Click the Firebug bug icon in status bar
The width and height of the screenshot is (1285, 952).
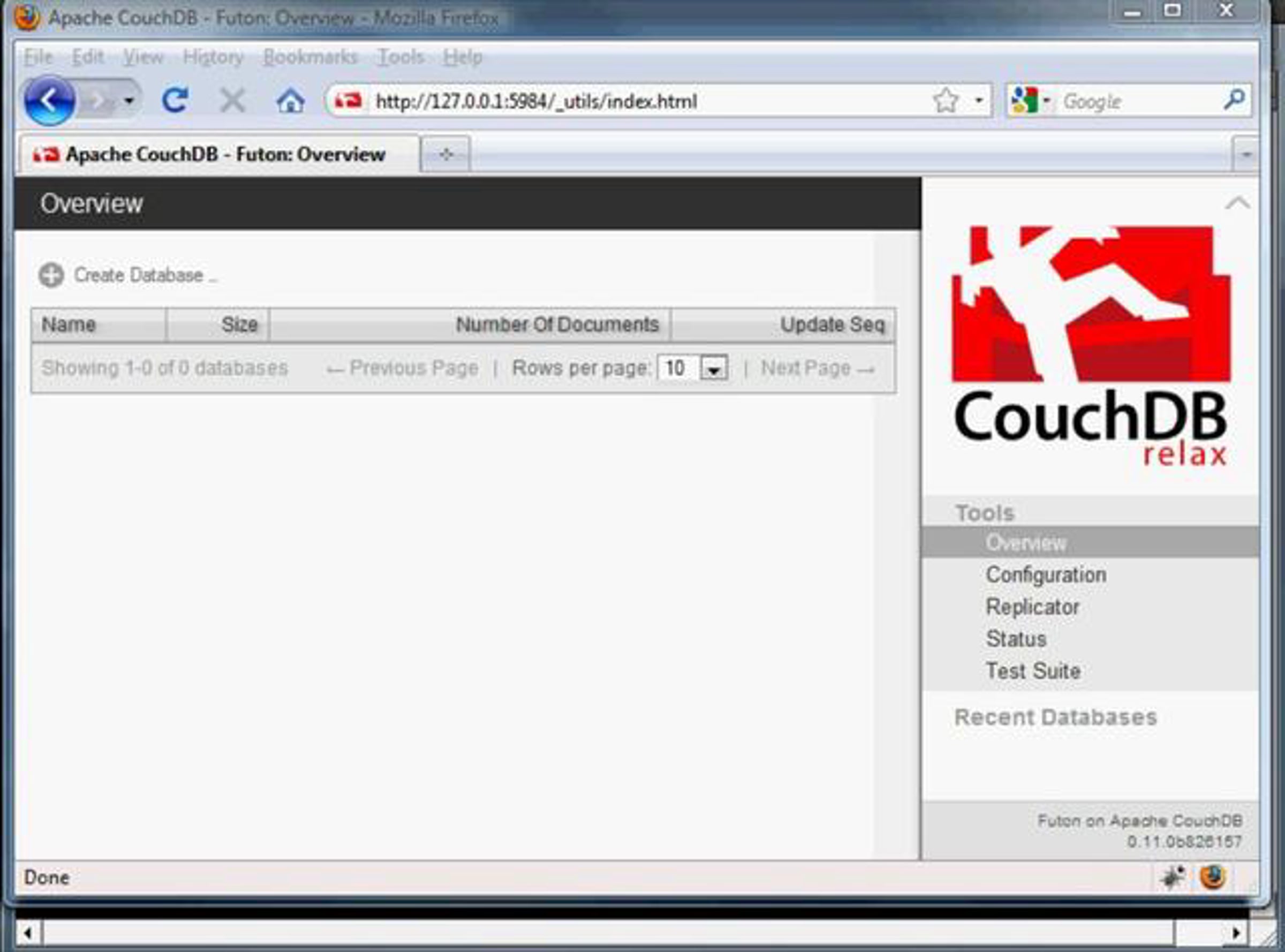point(1173,878)
